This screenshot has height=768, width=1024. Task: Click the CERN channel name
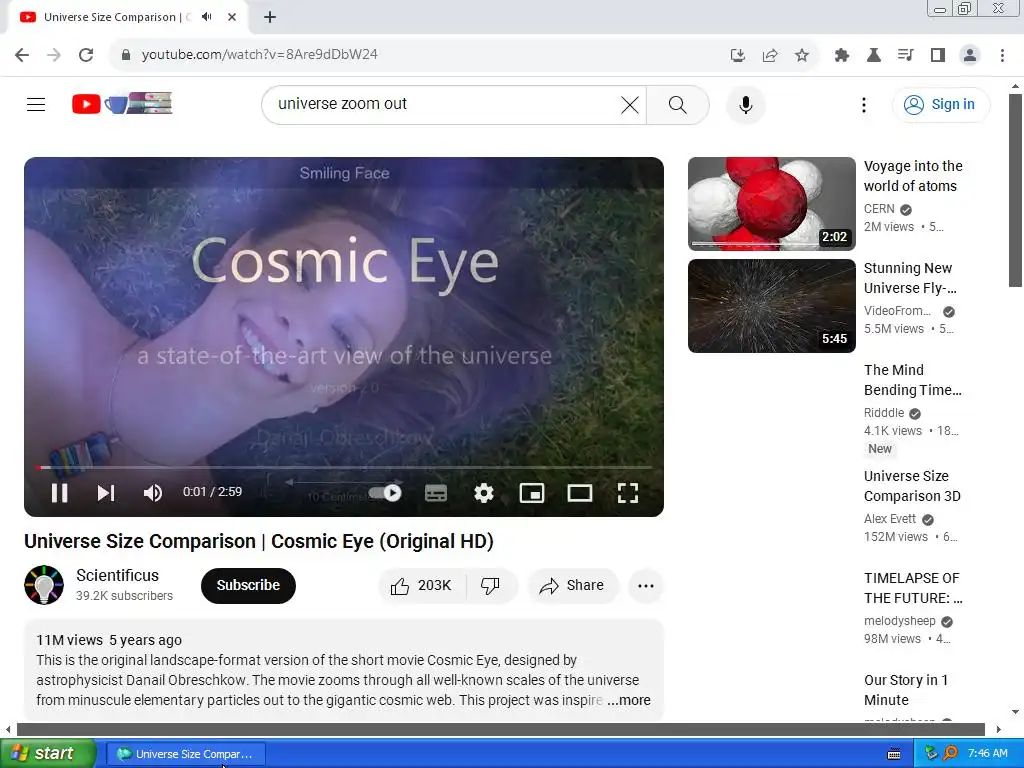pyautogui.click(x=879, y=209)
